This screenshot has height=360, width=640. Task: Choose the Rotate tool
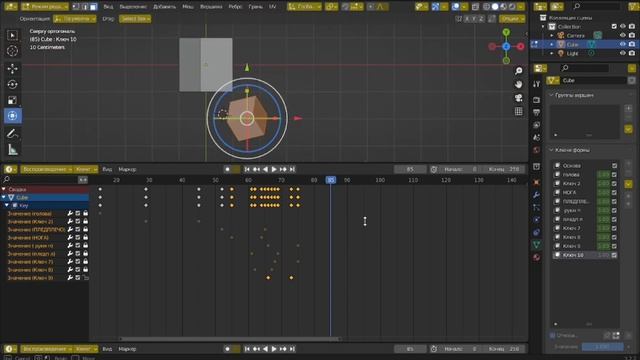(x=12, y=84)
